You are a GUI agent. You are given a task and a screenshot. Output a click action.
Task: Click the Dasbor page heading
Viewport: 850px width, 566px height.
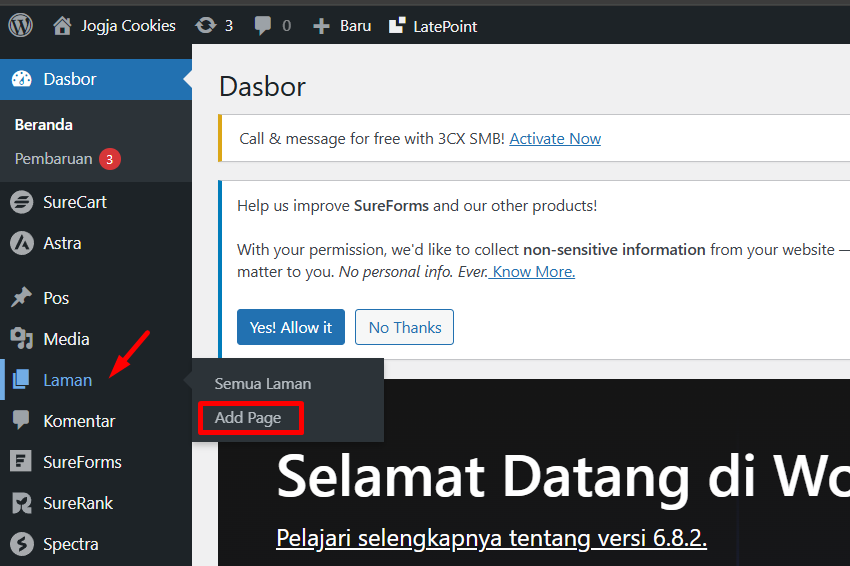[262, 87]
